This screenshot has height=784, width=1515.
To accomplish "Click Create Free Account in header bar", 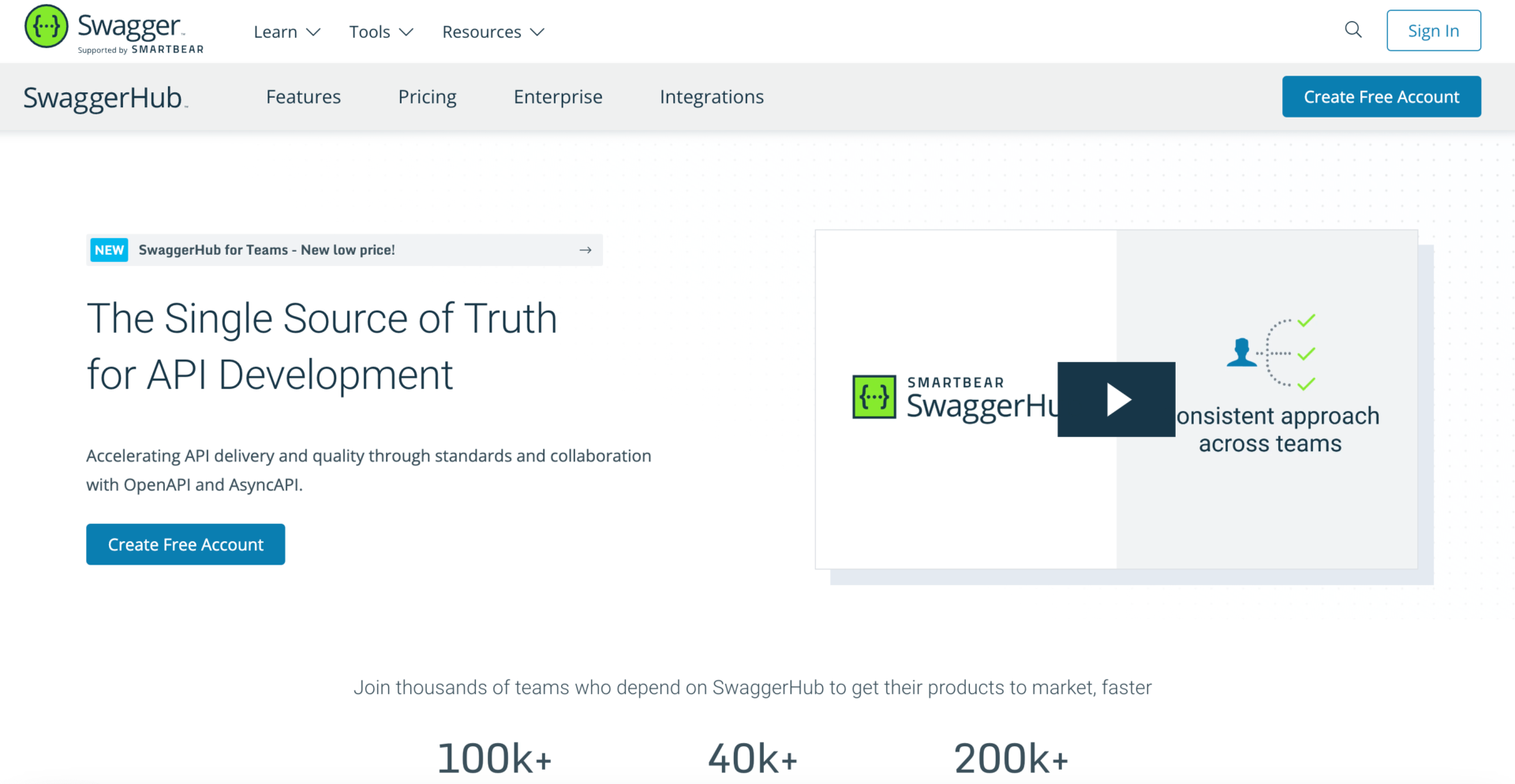I will [x=1382, y=97].
